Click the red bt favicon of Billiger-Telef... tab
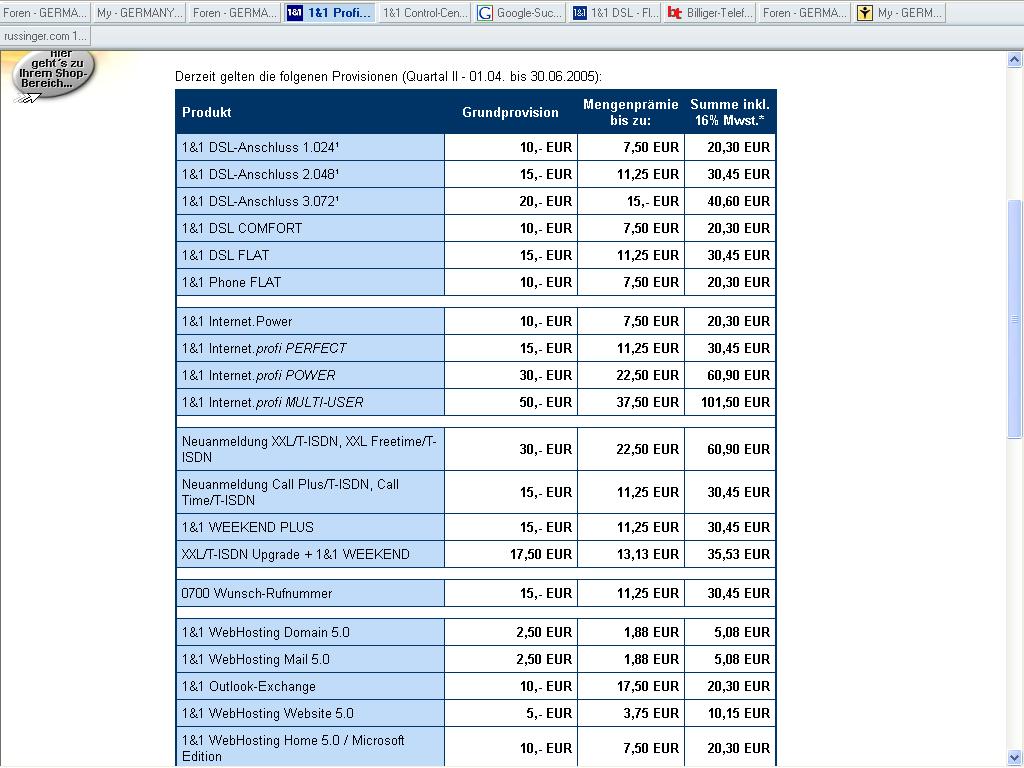The width and height of the screenshot is (1024, 768). click(675, 12)
